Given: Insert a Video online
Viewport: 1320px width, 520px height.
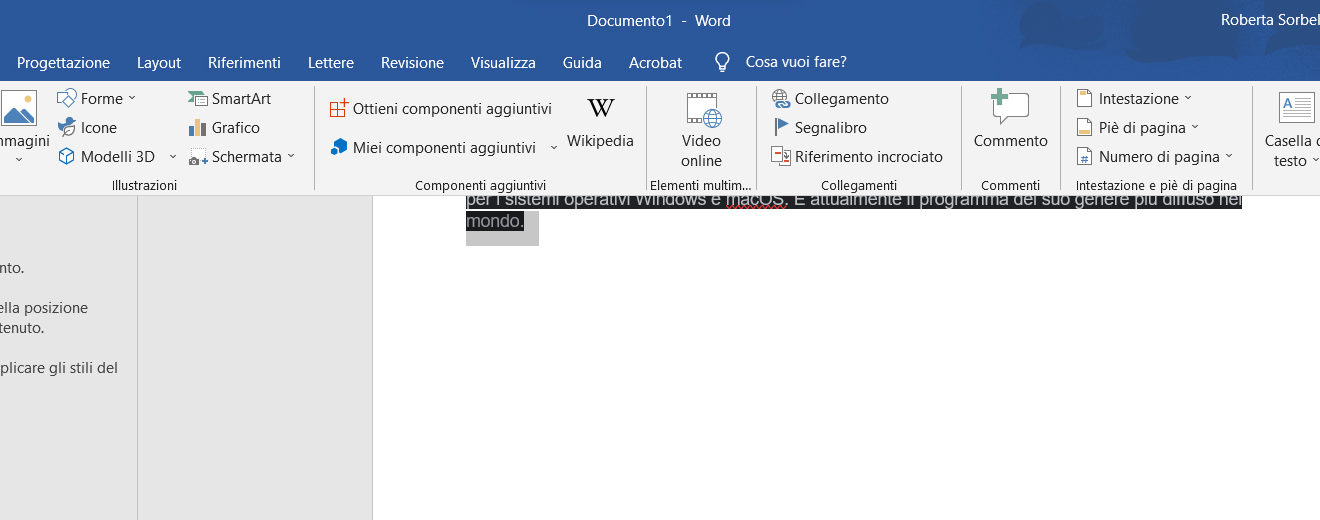Looking at the screenshot, I should click(x=702, y=129).
